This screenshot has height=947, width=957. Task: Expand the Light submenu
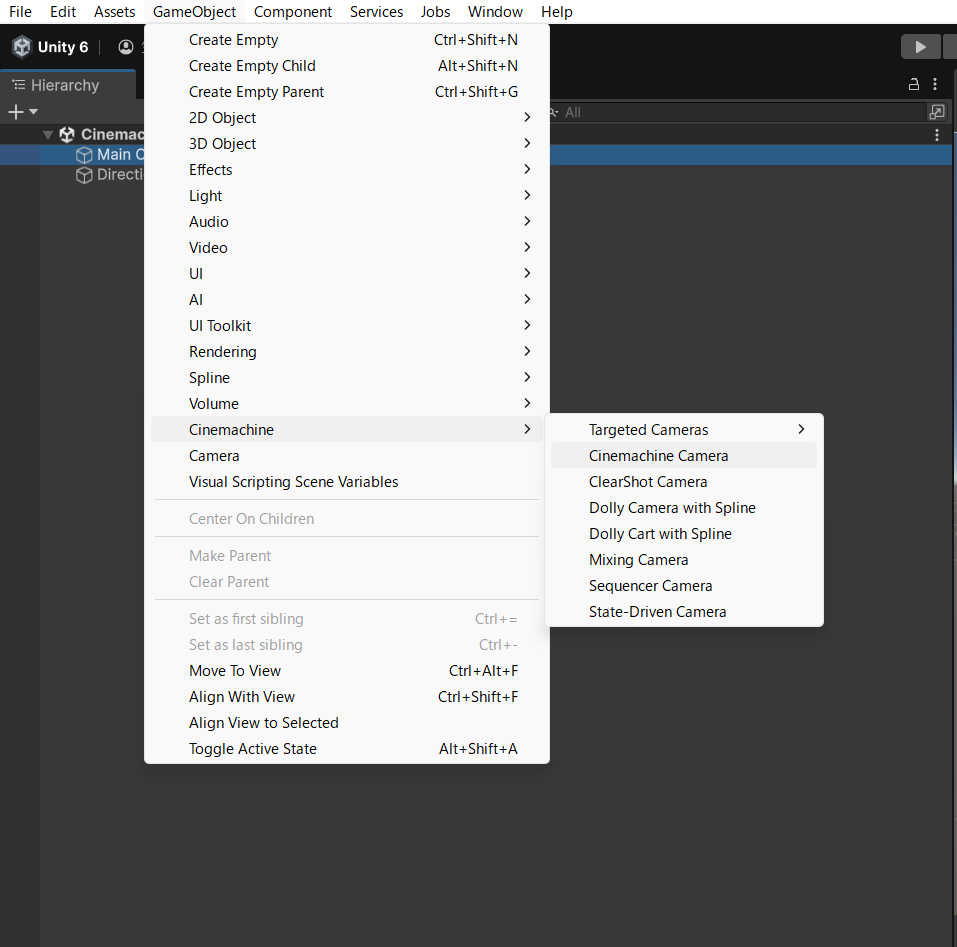pos(347,196)
